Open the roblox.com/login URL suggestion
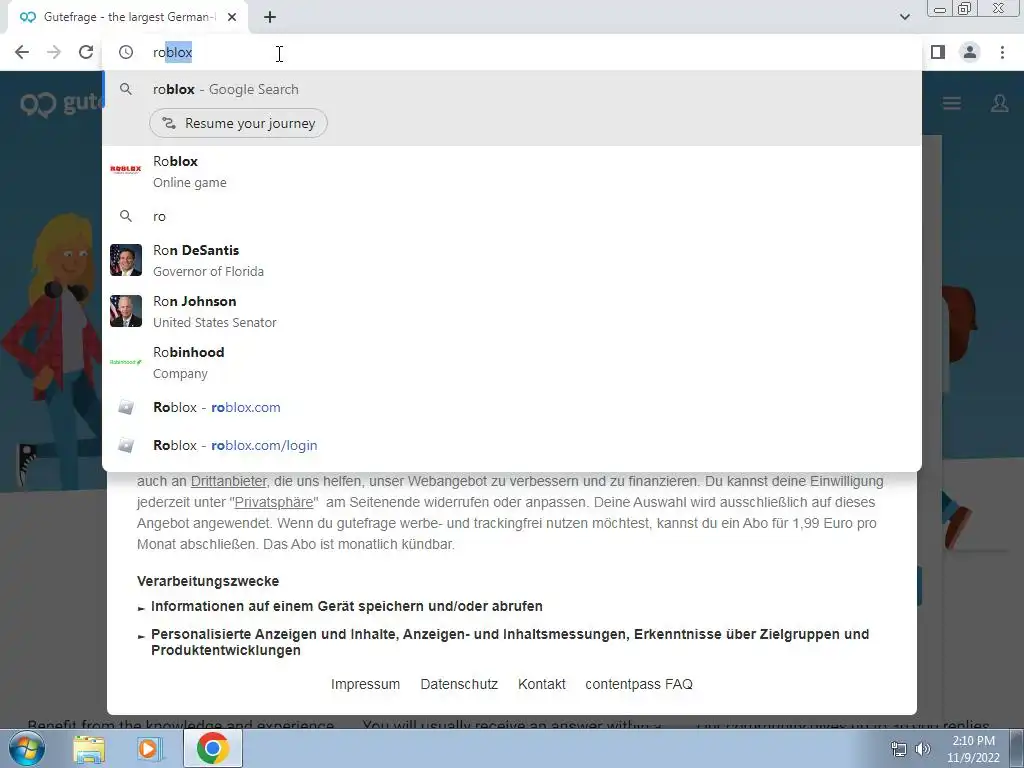The width and height of the screenshot is (1024, 768). pos(511,445)
